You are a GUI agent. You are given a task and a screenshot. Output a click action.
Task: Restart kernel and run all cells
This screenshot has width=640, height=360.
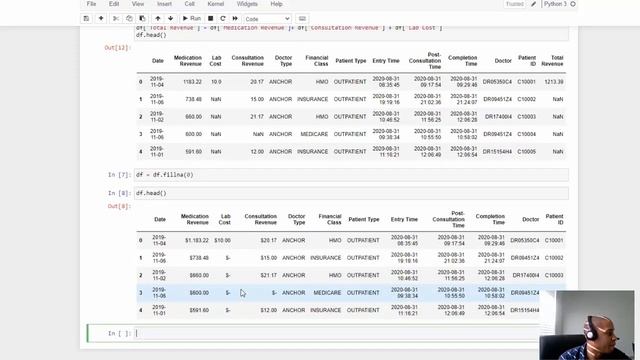click(x=235, y=19)
